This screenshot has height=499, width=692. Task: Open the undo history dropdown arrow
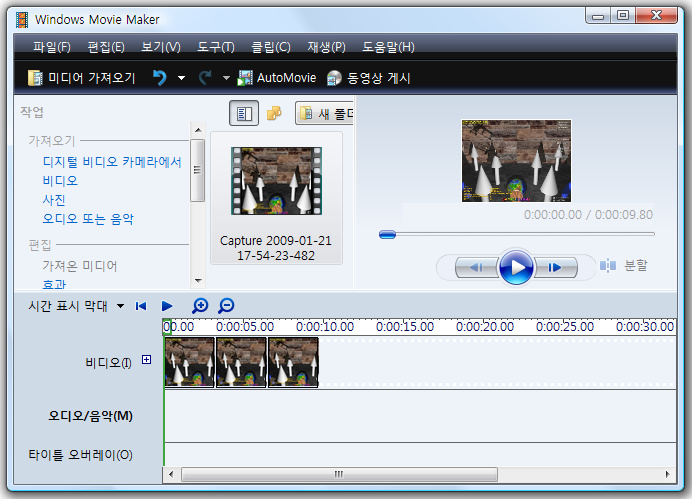point(181,78)
